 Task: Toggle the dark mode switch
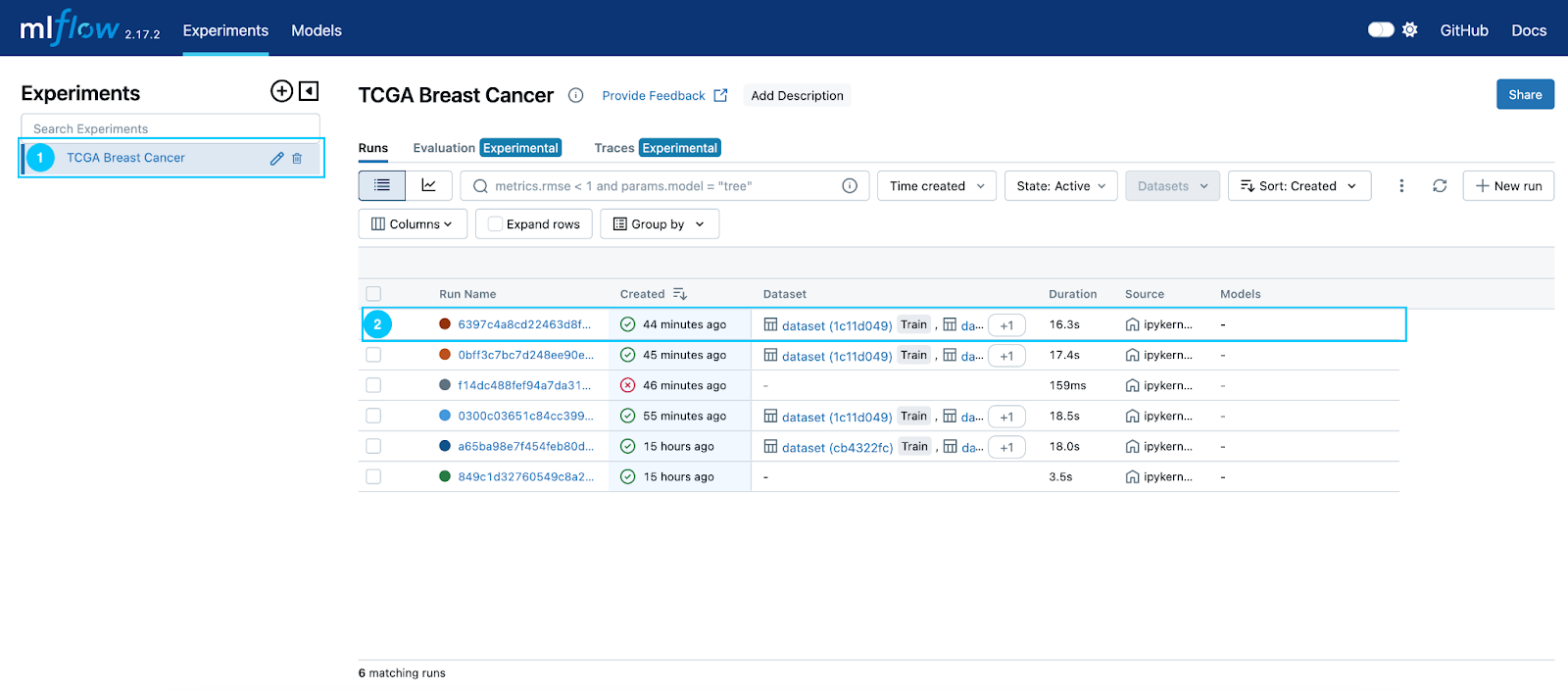point(1381,30)
